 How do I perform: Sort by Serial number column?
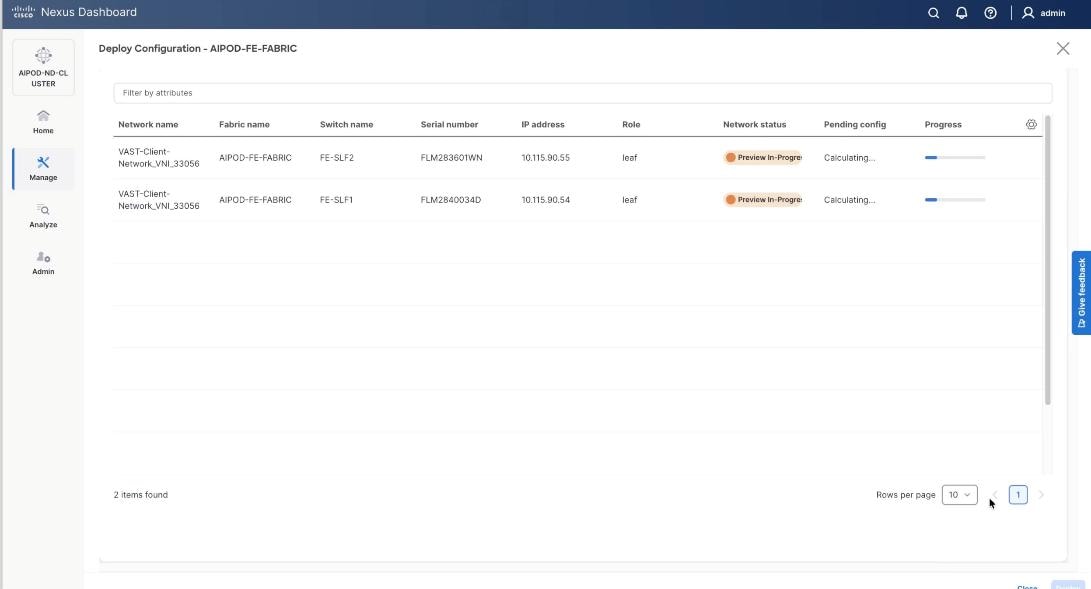449,124
